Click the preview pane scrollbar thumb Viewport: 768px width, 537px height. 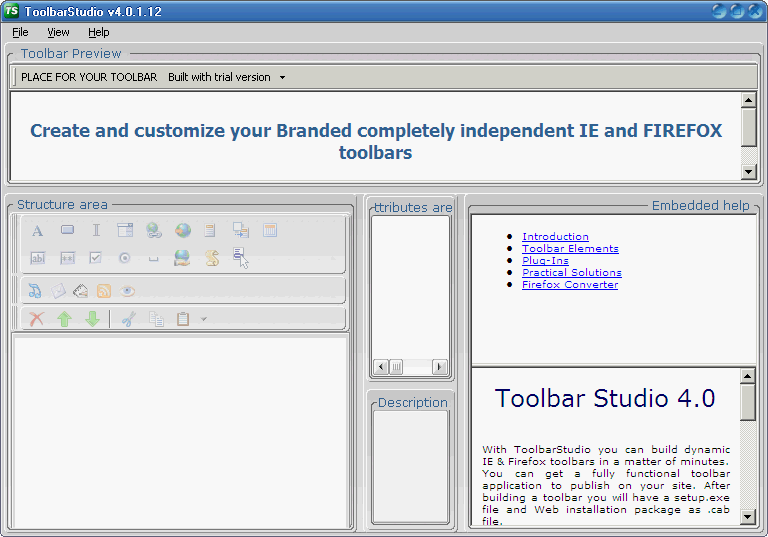coord(748,127)
